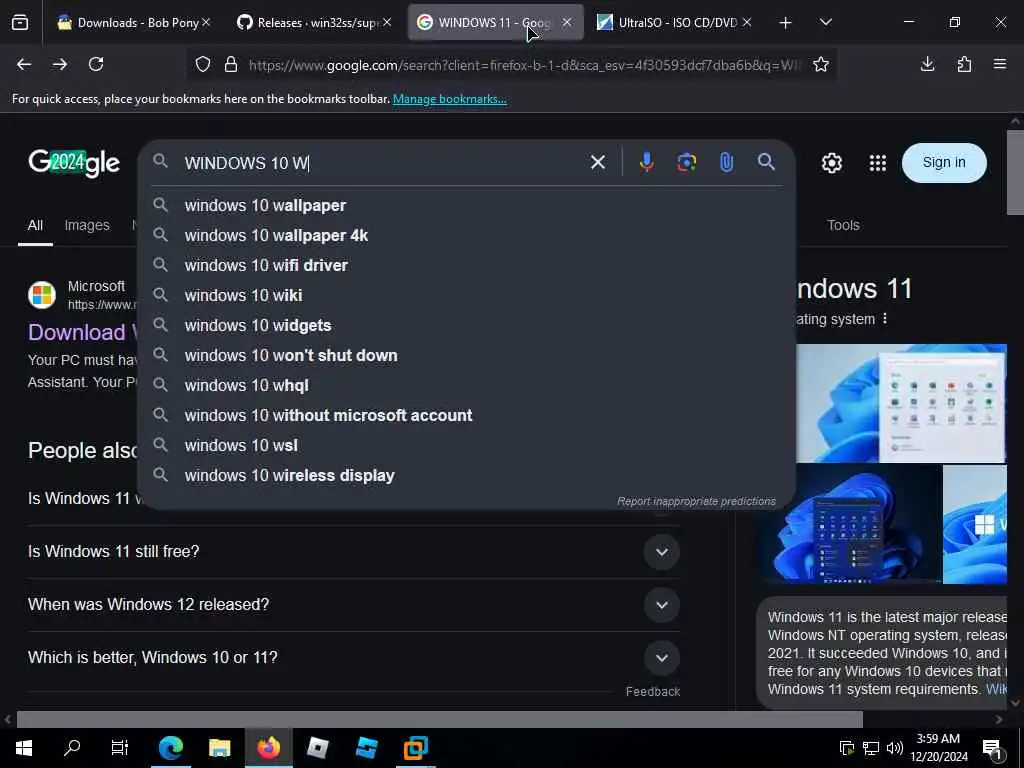Bookmark this page with the star icon
This screenshot has width=1024, height=768.
point(821,64)
